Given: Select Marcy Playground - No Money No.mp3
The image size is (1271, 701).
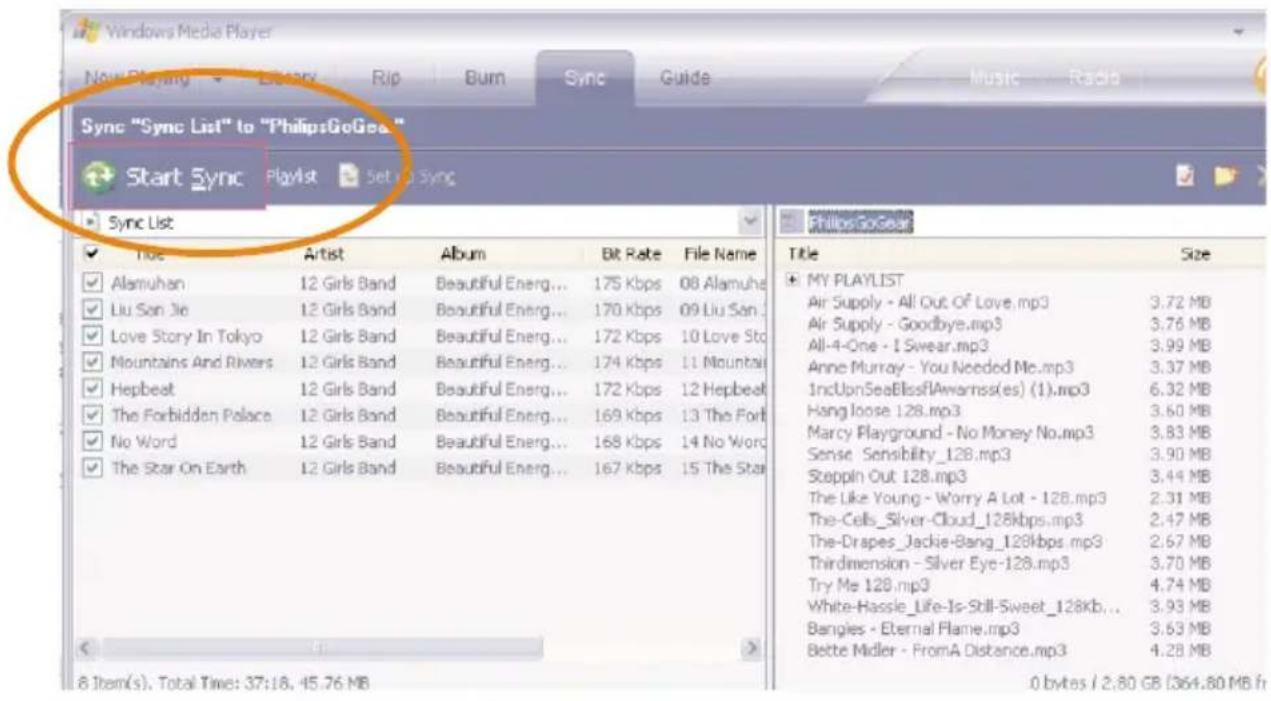Looking at the screenshot, I should tap(950, 433).
